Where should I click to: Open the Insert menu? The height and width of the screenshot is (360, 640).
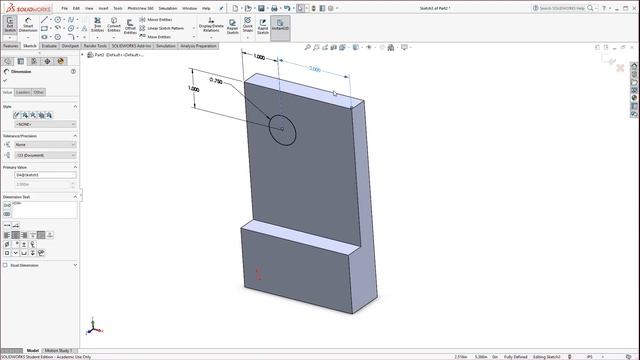tap(103, 8)
